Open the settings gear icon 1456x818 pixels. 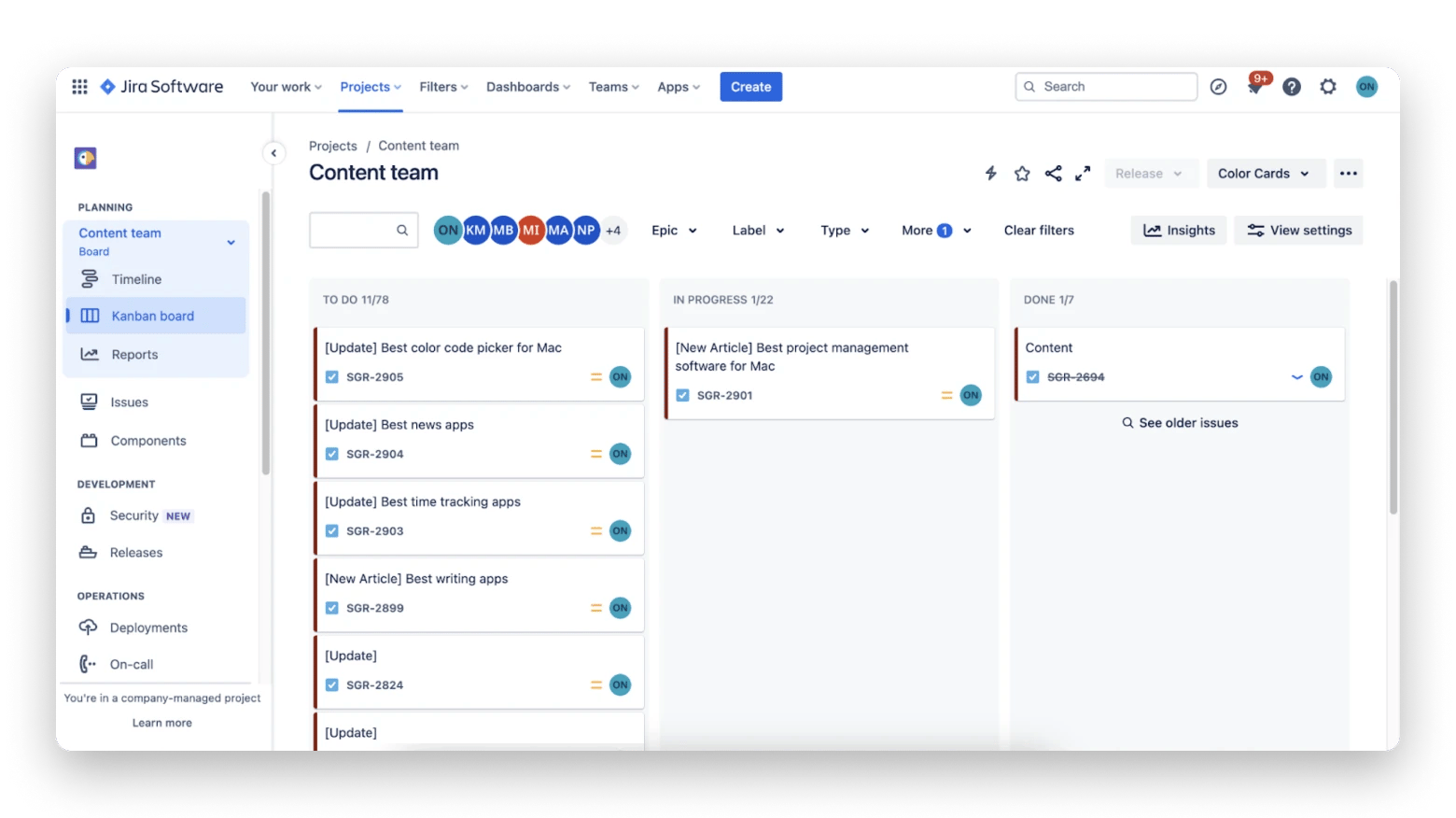(x=1328, y=87)
